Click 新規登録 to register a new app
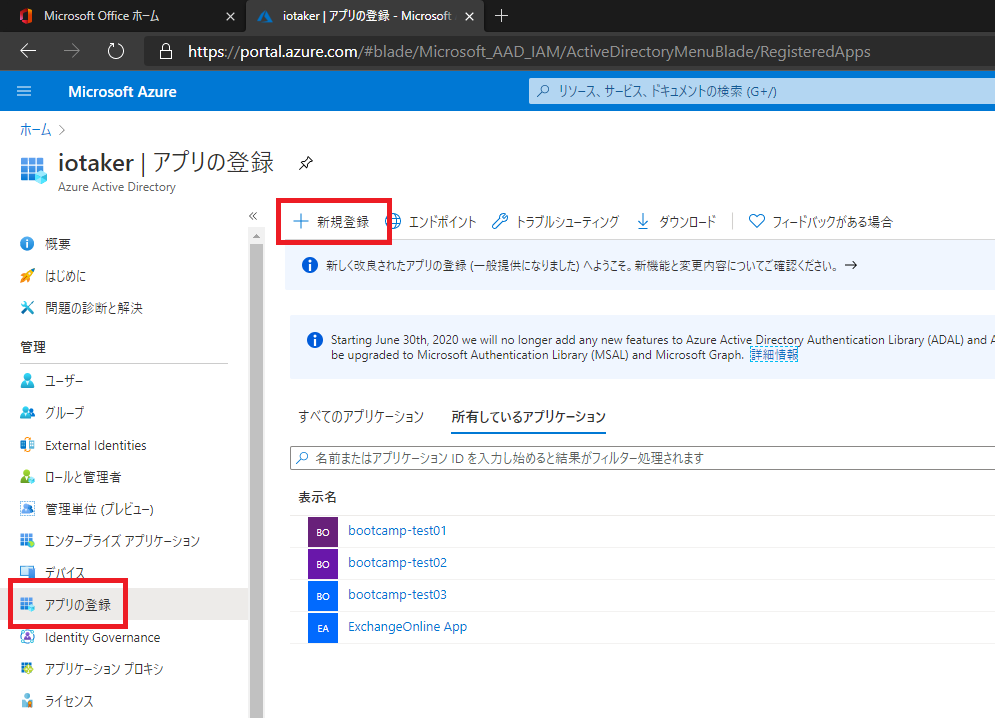Screen dimensions: 995x718 tap(332, 222)
